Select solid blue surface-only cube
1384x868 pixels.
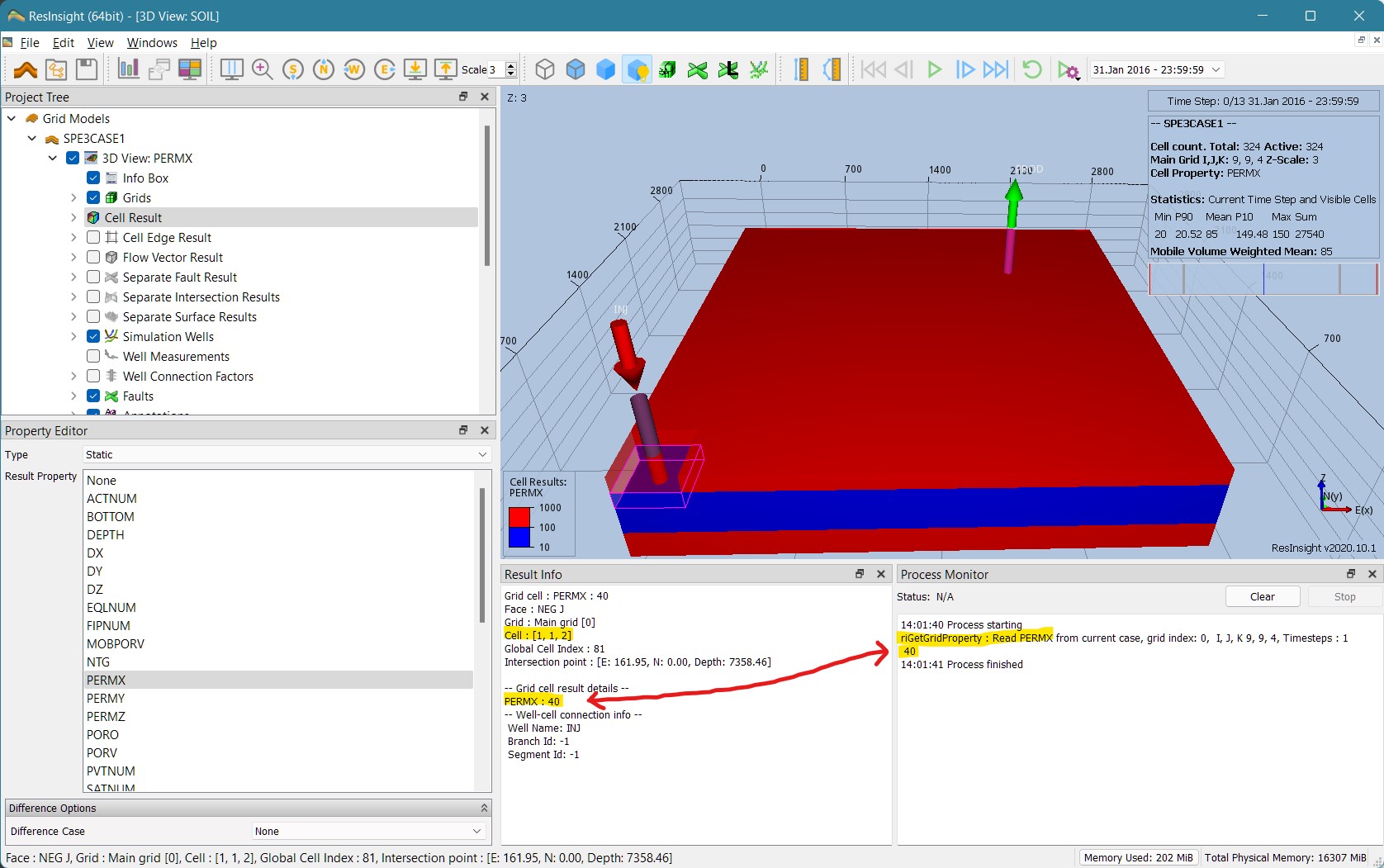[x=606, y=70]
